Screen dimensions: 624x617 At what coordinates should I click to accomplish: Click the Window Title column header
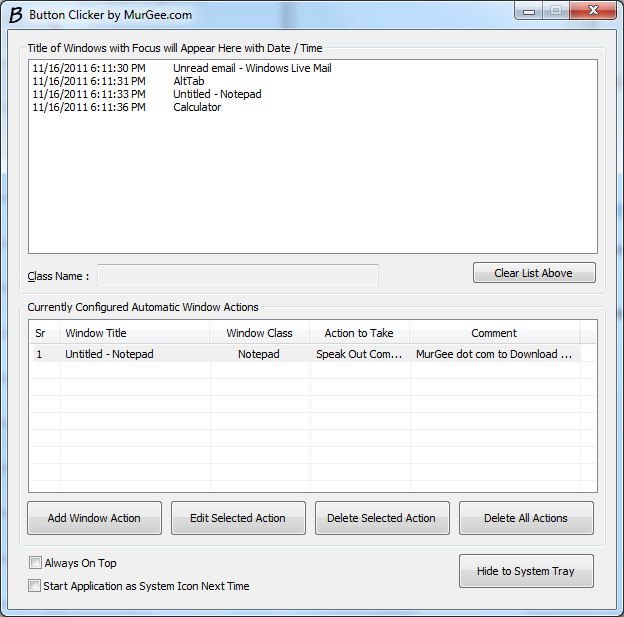[135, 333]
